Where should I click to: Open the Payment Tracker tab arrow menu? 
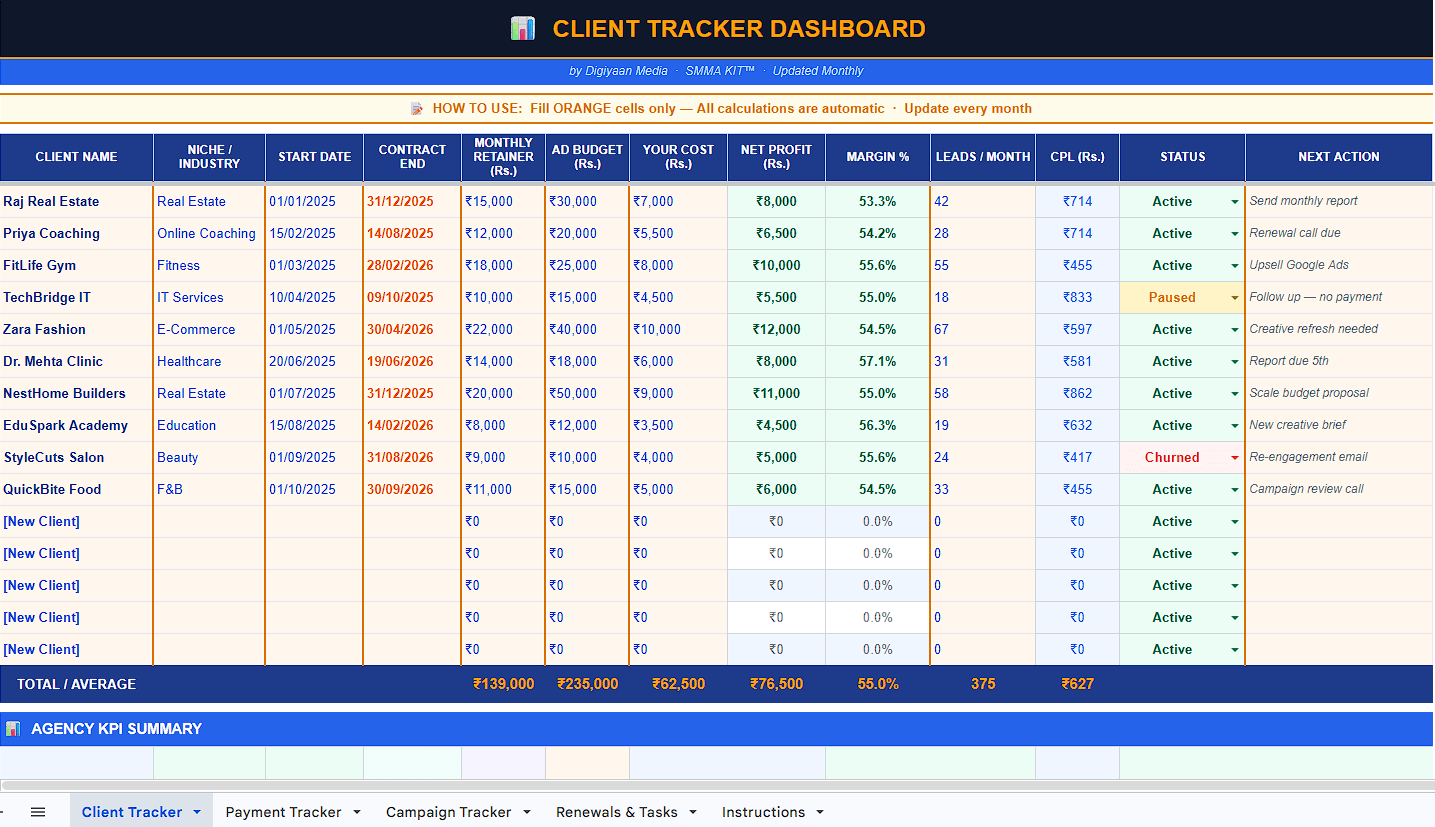(357, 812)
